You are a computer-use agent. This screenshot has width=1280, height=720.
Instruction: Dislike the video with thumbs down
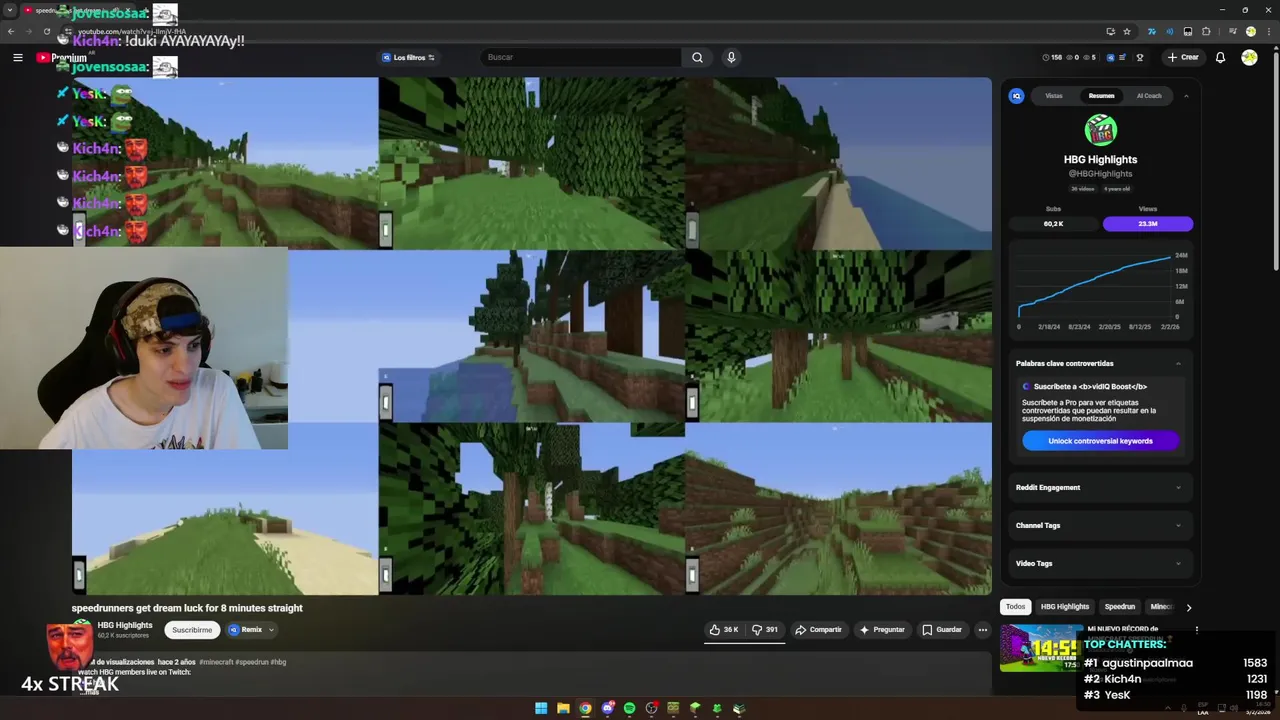tap(765, 630)
